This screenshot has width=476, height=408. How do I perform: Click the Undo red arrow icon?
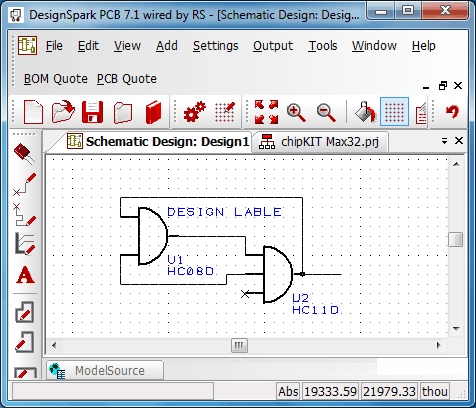452,112
